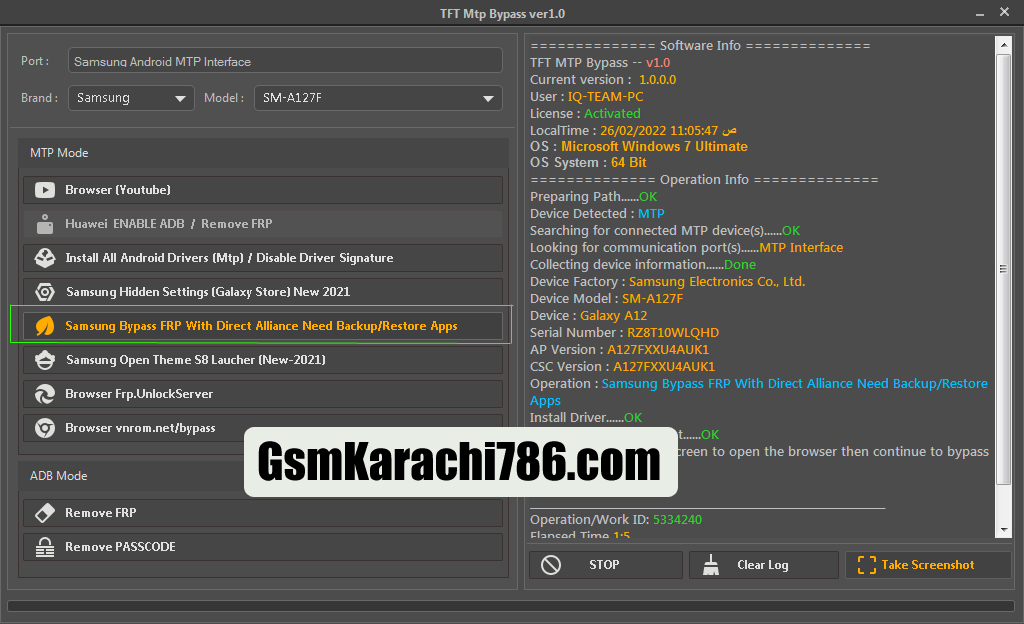Click the orange leaf icon for Samsung Bypass FRP

pos(45,326)
